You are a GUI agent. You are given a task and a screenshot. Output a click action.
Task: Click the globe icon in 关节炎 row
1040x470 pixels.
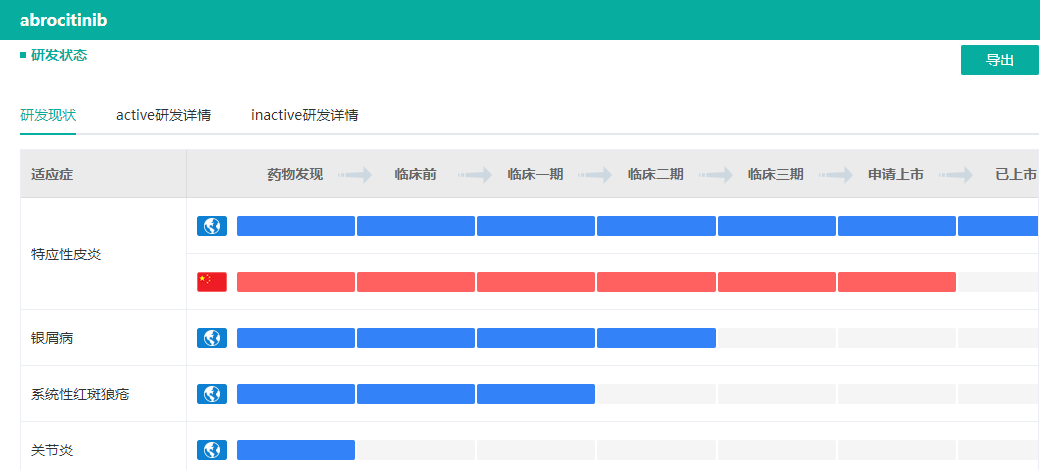pos(212,450)
